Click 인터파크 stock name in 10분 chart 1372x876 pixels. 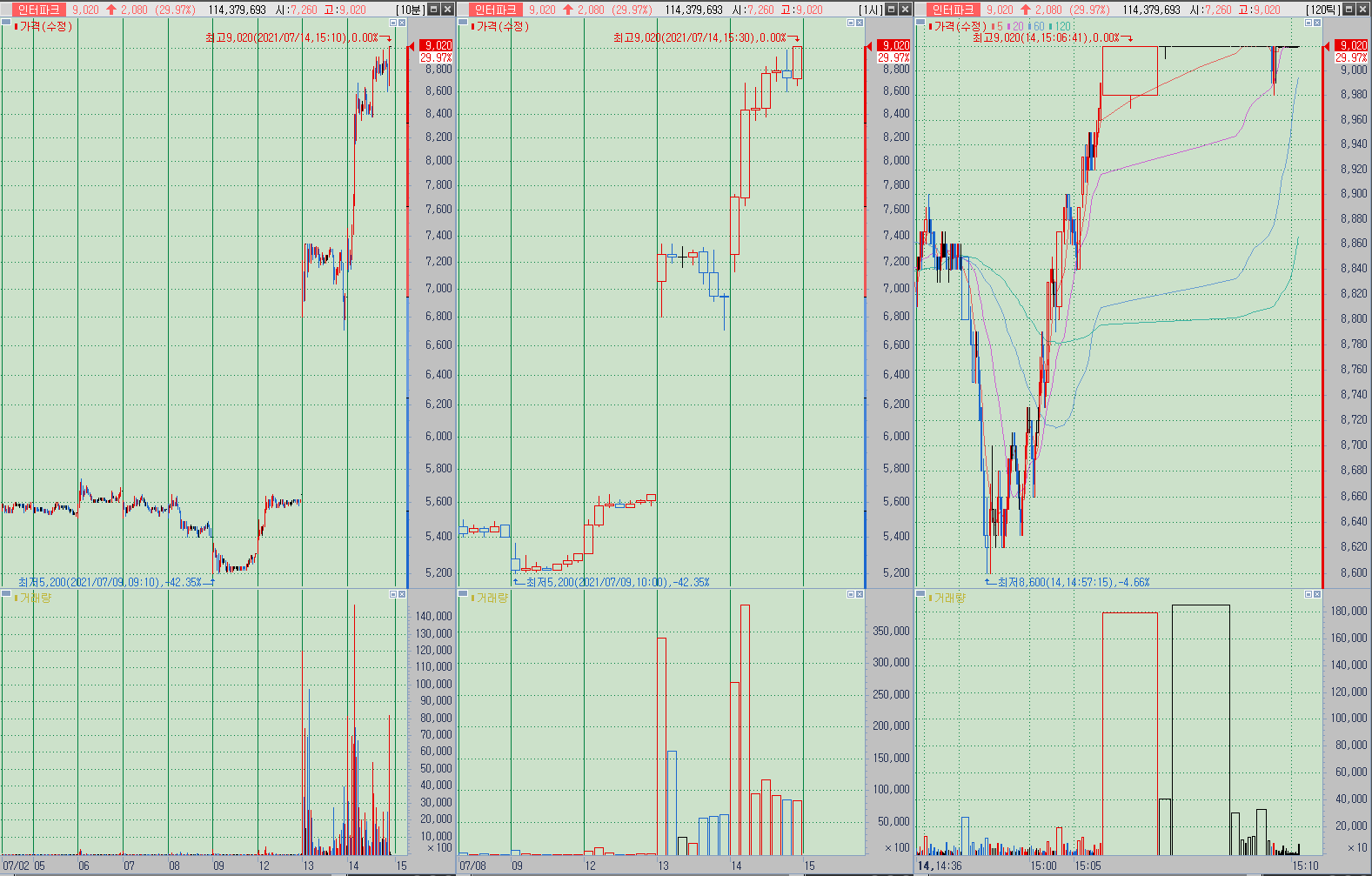tap(37, 10)
